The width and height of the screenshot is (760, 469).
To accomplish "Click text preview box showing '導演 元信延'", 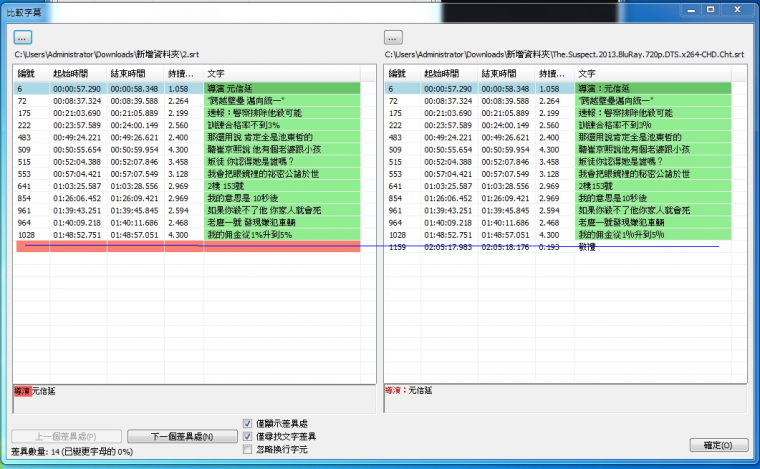I will [x=194, y=399].
